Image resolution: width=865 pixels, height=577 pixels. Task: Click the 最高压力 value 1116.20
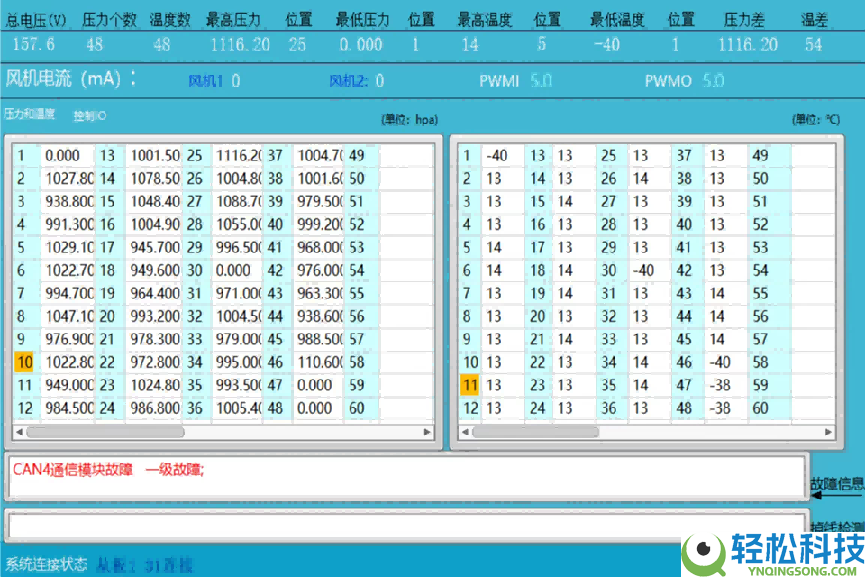(237, 44)
